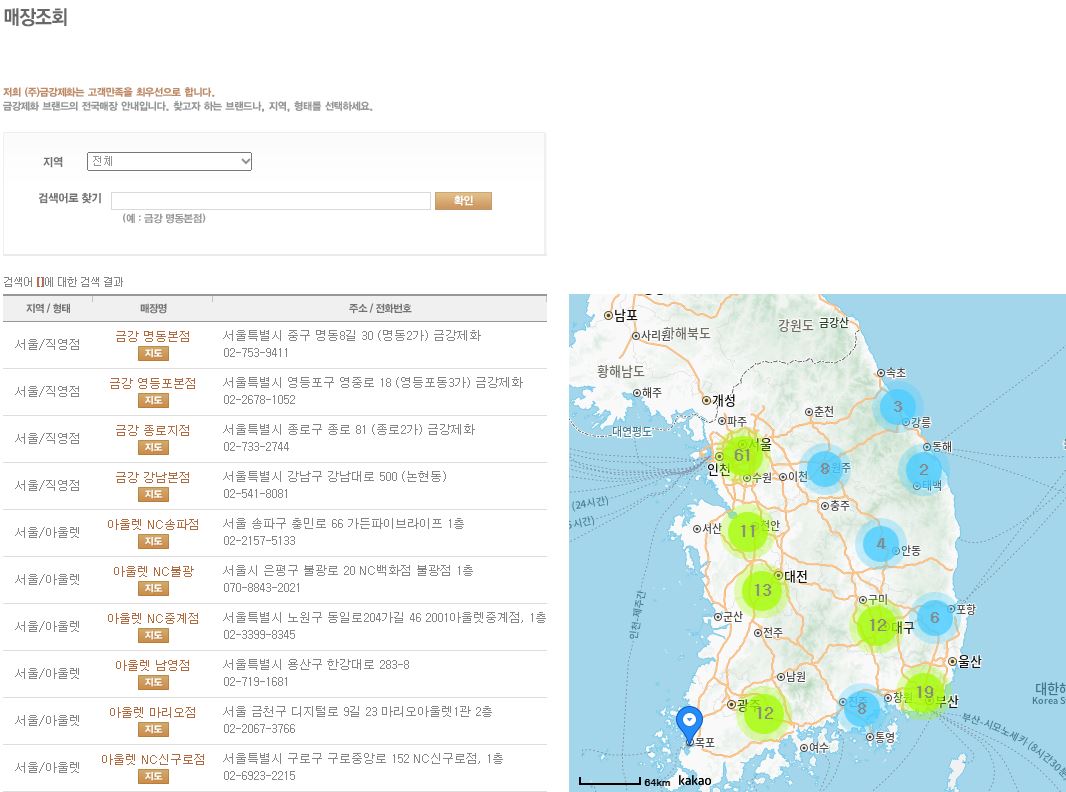Click the 확인 search confirm button
Screen dimensions: 1066x792
pyautogui.click(x=463, y=200)
